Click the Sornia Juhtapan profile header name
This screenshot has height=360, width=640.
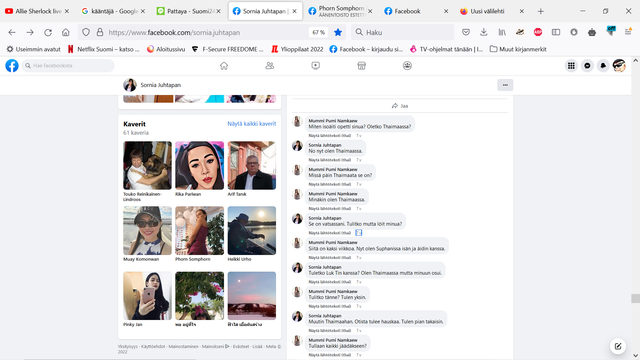pos(160,85)
